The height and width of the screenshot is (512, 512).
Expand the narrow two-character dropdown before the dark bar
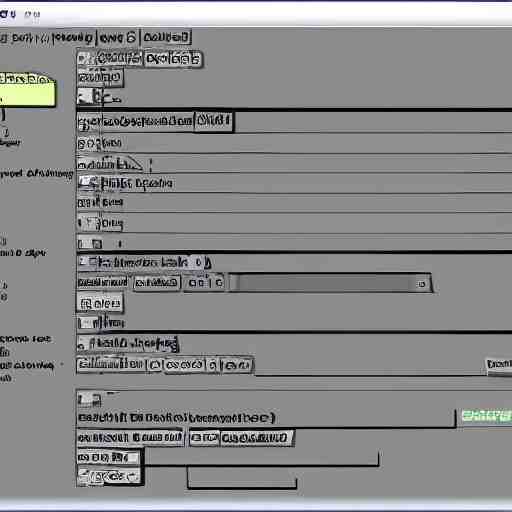(x=205, y=283)
